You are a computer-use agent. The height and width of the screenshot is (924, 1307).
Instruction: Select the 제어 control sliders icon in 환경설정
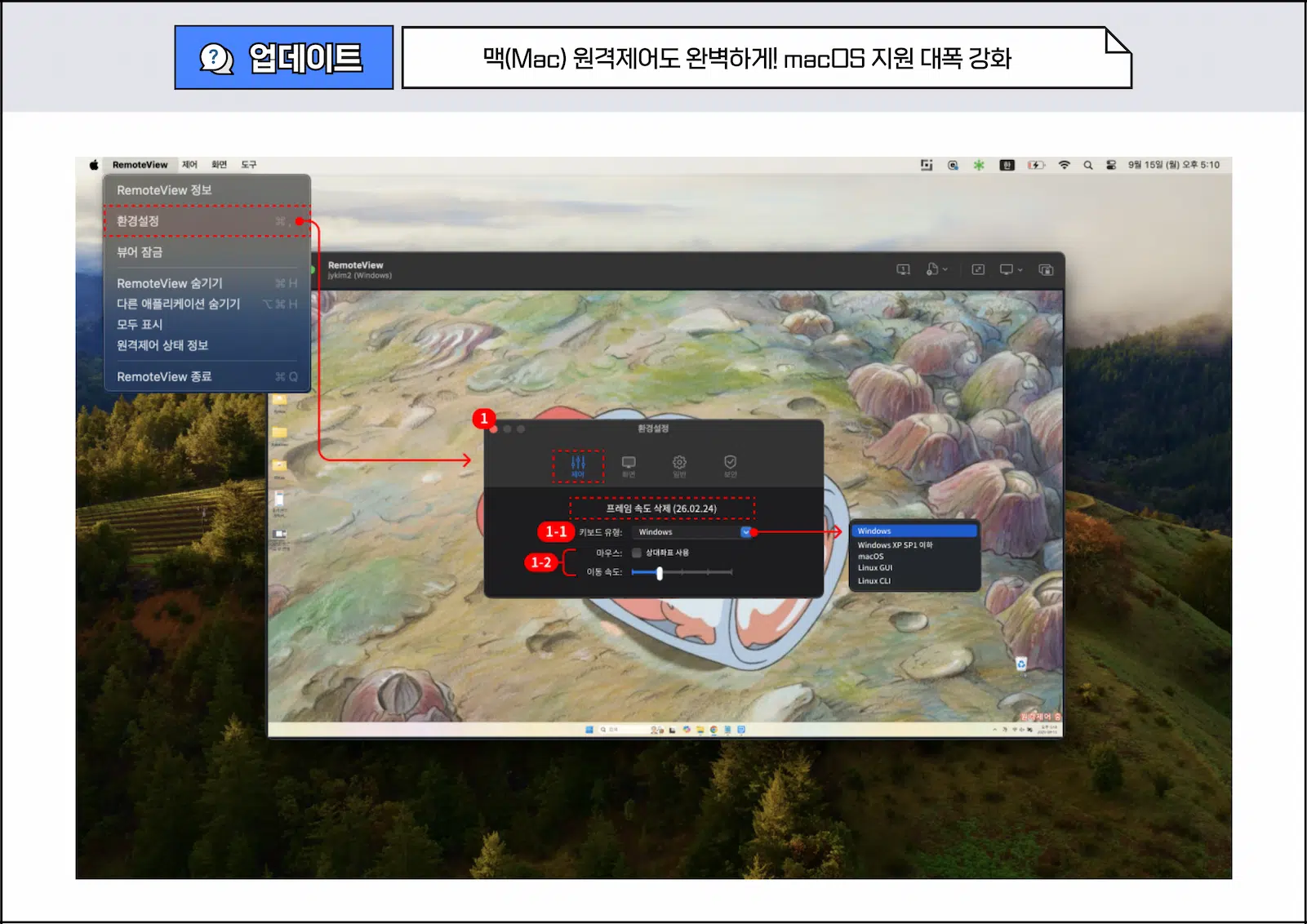click(x=578, y=463)
